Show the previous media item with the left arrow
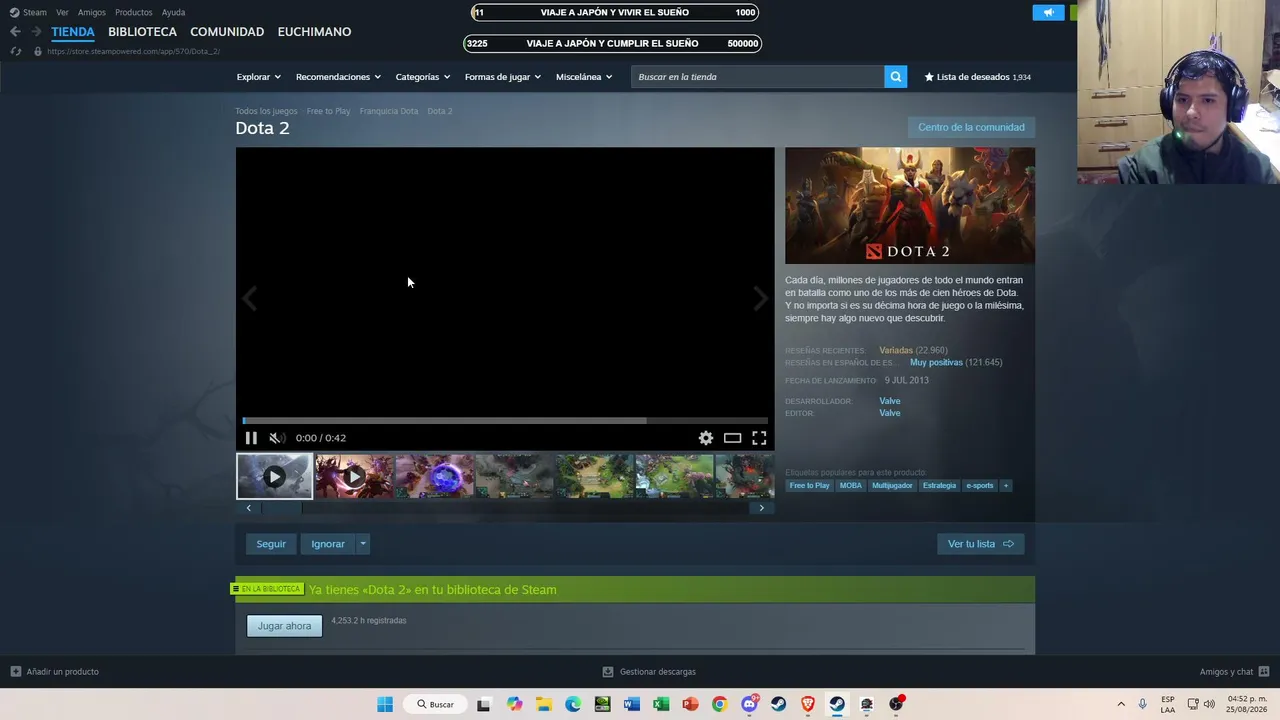 [250, 298]
